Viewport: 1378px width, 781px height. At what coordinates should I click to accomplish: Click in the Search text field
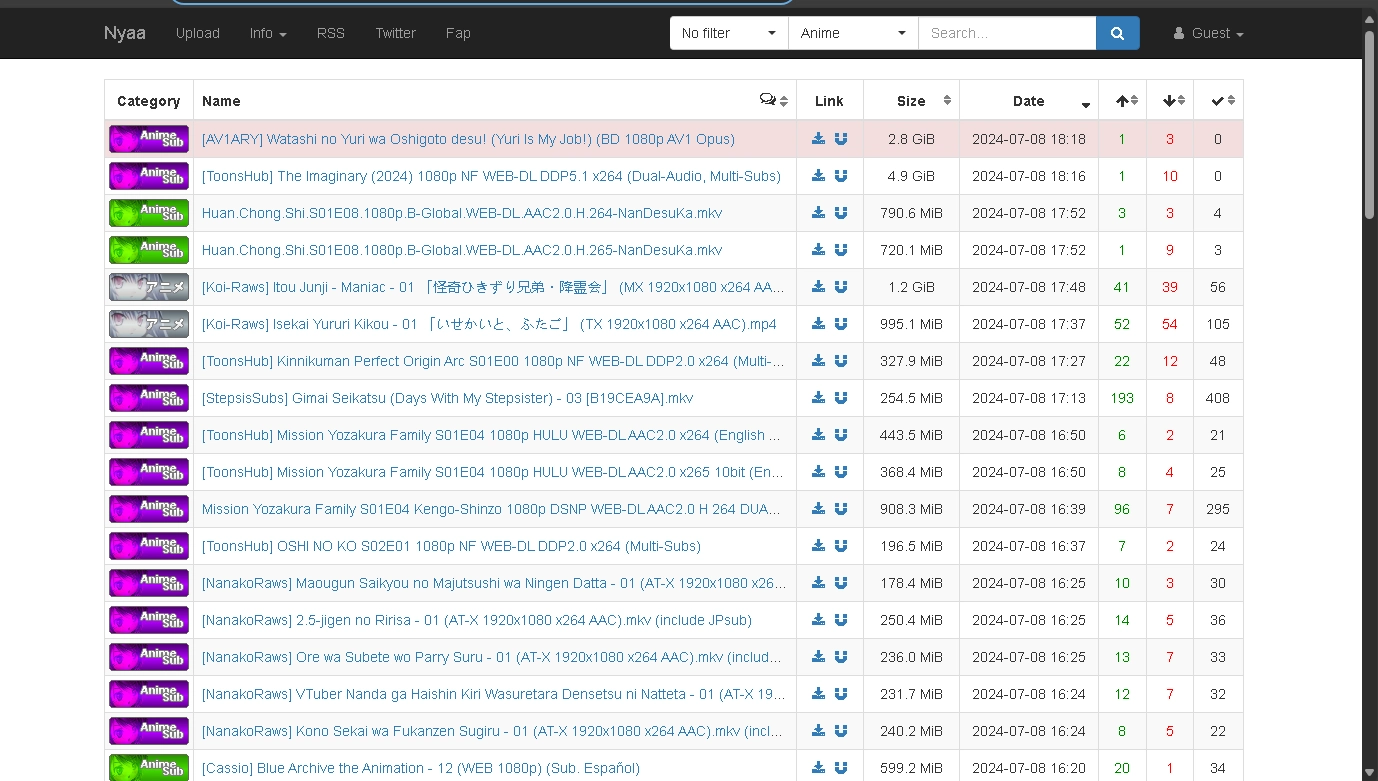tap(1007, 33)
